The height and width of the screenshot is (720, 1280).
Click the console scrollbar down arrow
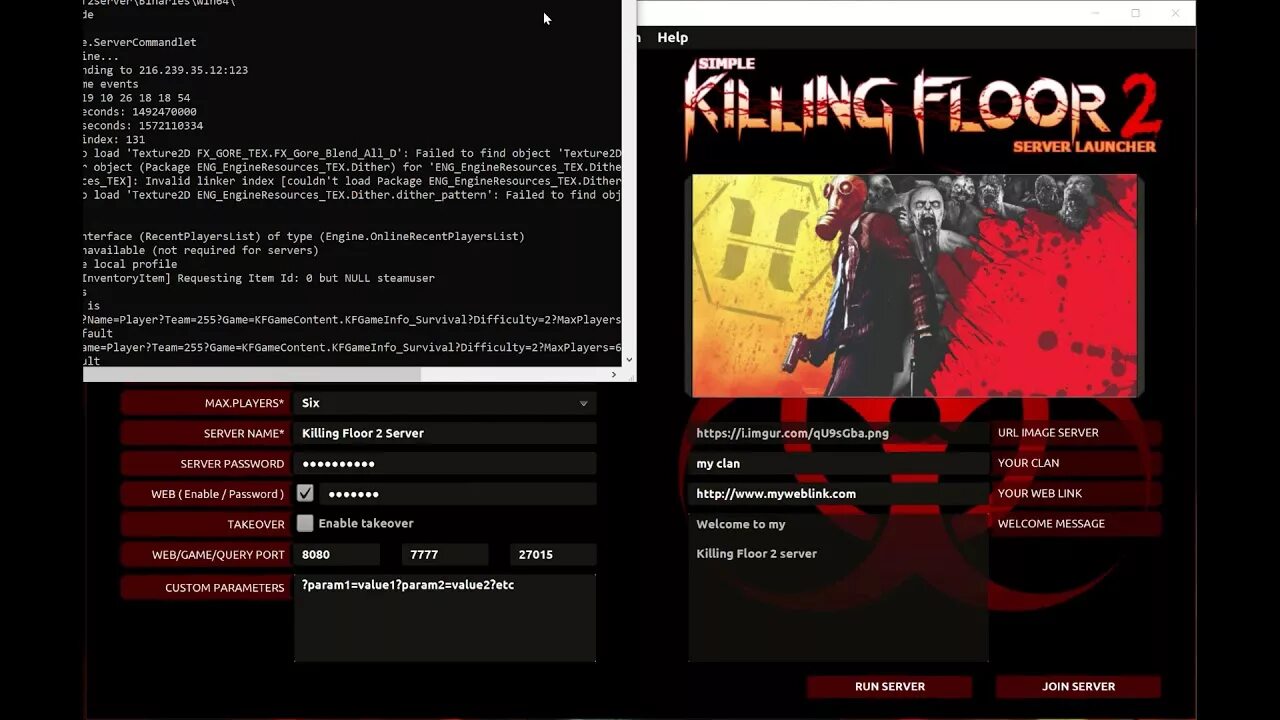pyautogui.click(x=629, y=359)
